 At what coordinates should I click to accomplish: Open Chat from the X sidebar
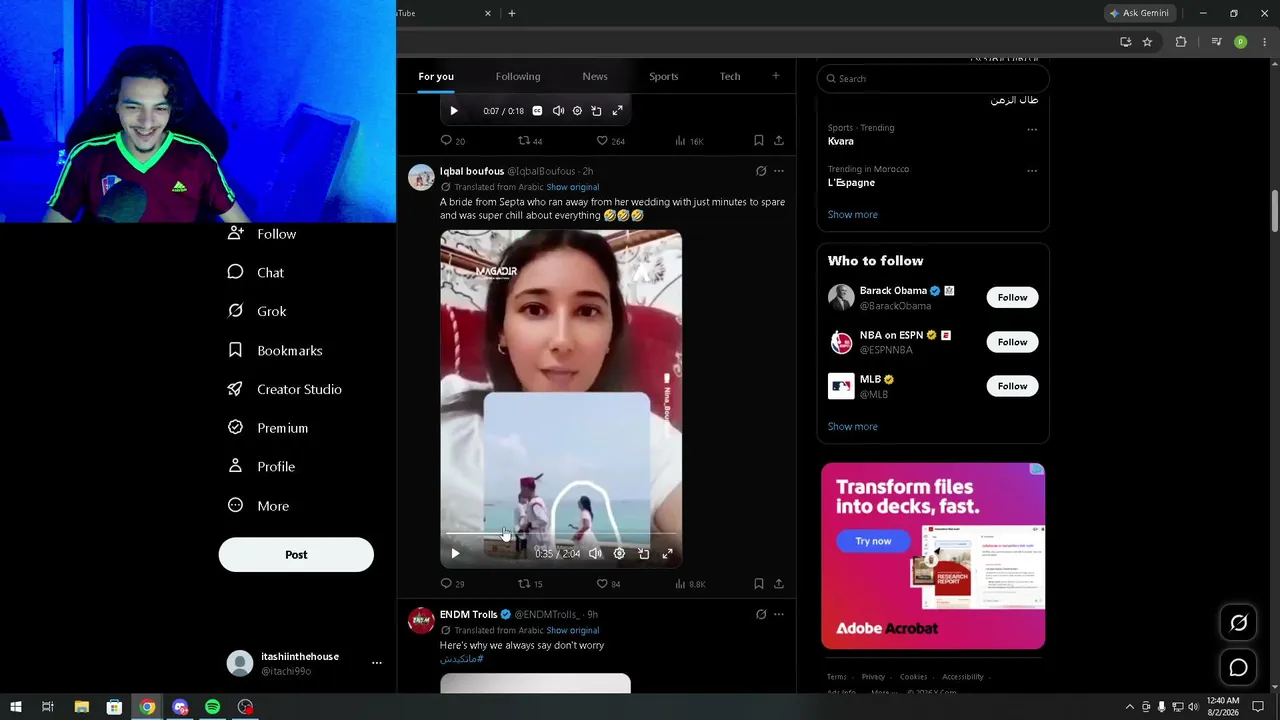coord(256,272)
